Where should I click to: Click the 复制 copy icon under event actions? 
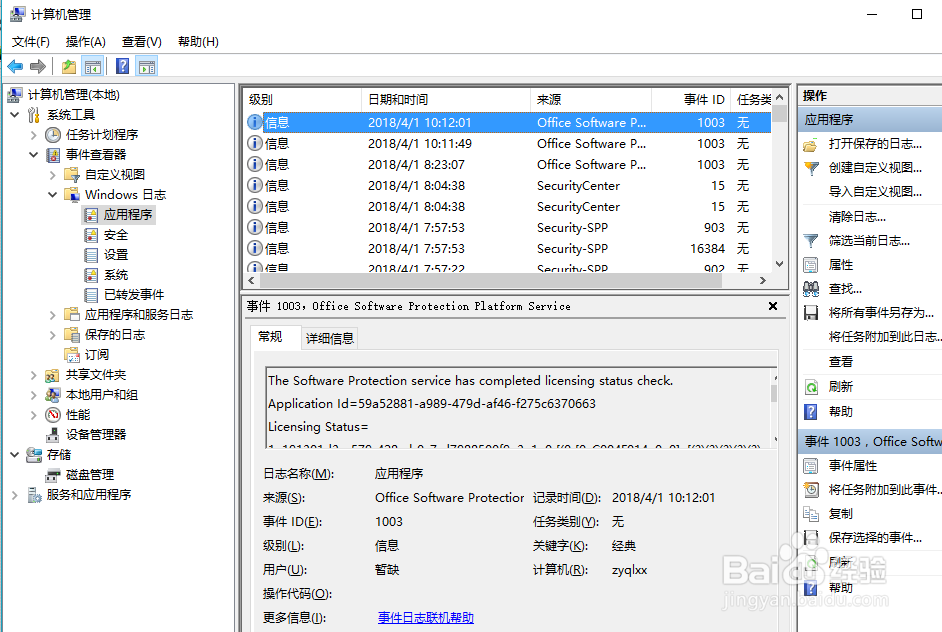point(811,513)
